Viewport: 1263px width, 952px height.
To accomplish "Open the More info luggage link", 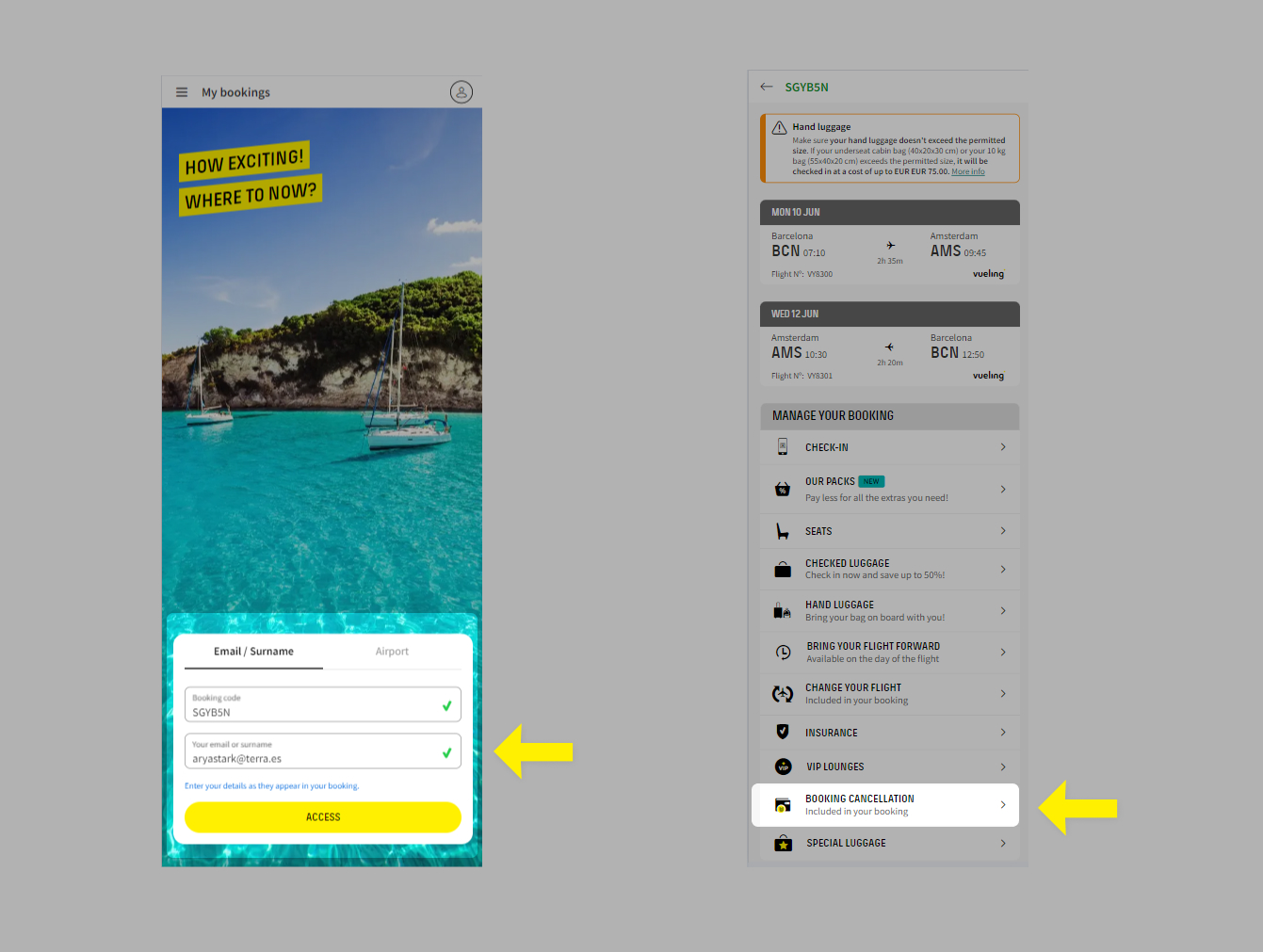I will [x=967, y=172].
